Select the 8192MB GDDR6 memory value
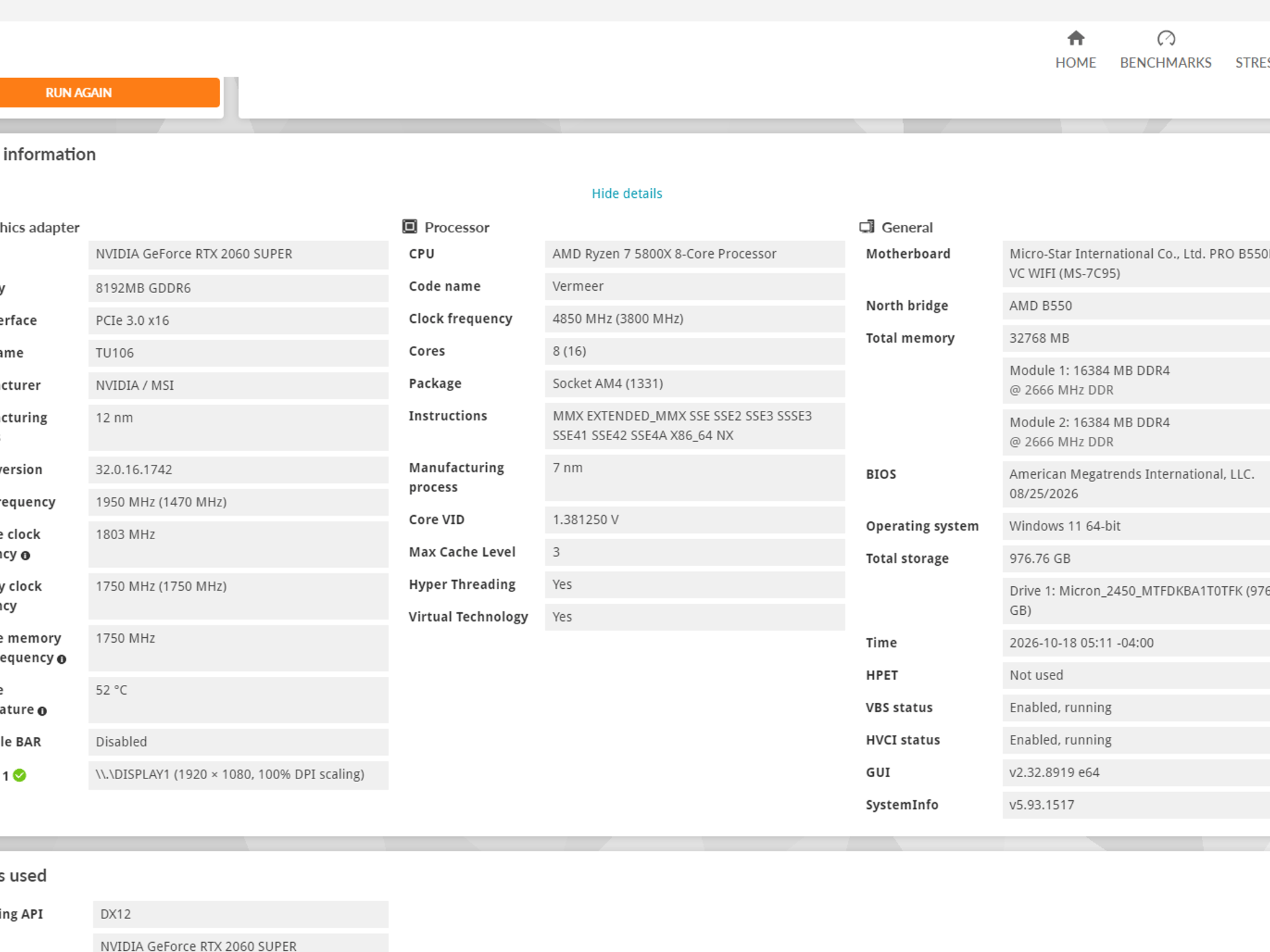The height and width of the screenshot is (952, 1270). point(238,288)
